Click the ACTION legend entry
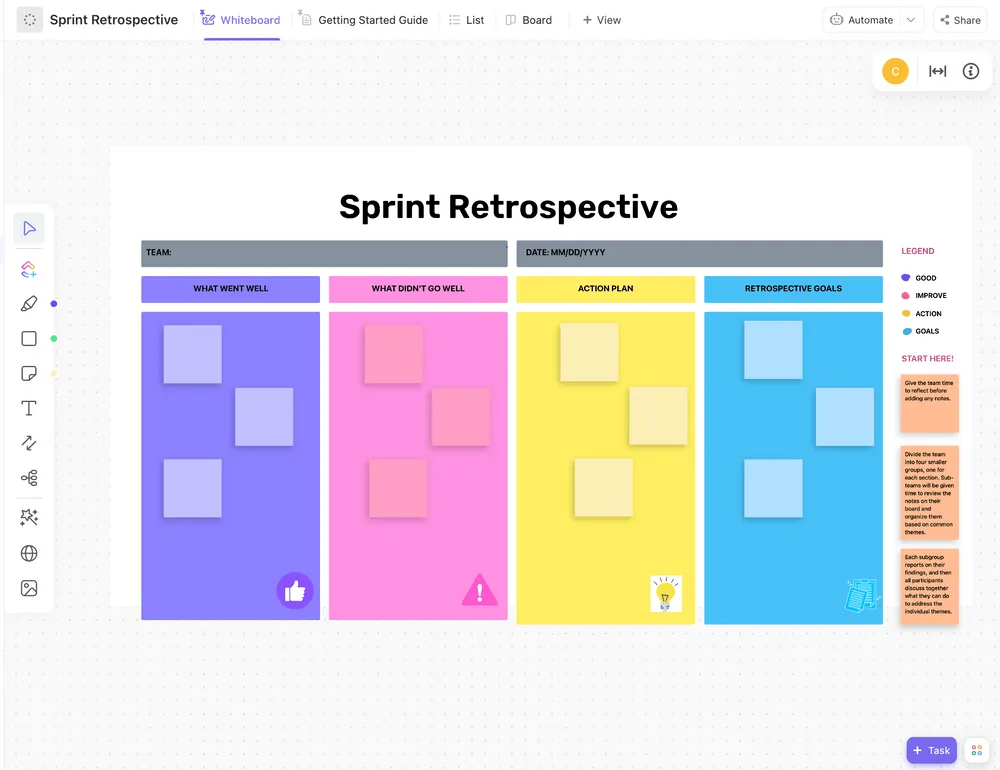 pyautogui.click(x=922, y=313)
